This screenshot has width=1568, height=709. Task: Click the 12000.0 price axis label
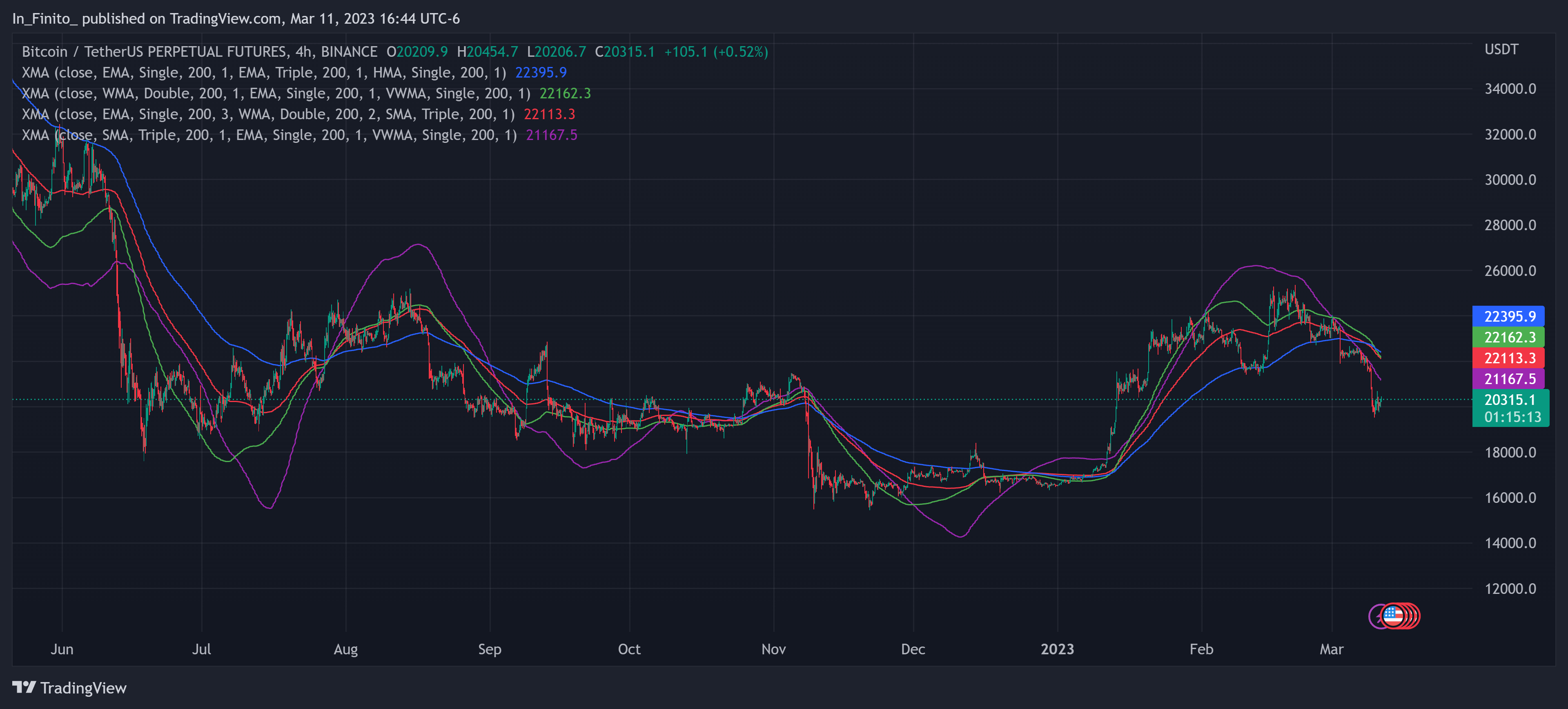[1510, 589]
